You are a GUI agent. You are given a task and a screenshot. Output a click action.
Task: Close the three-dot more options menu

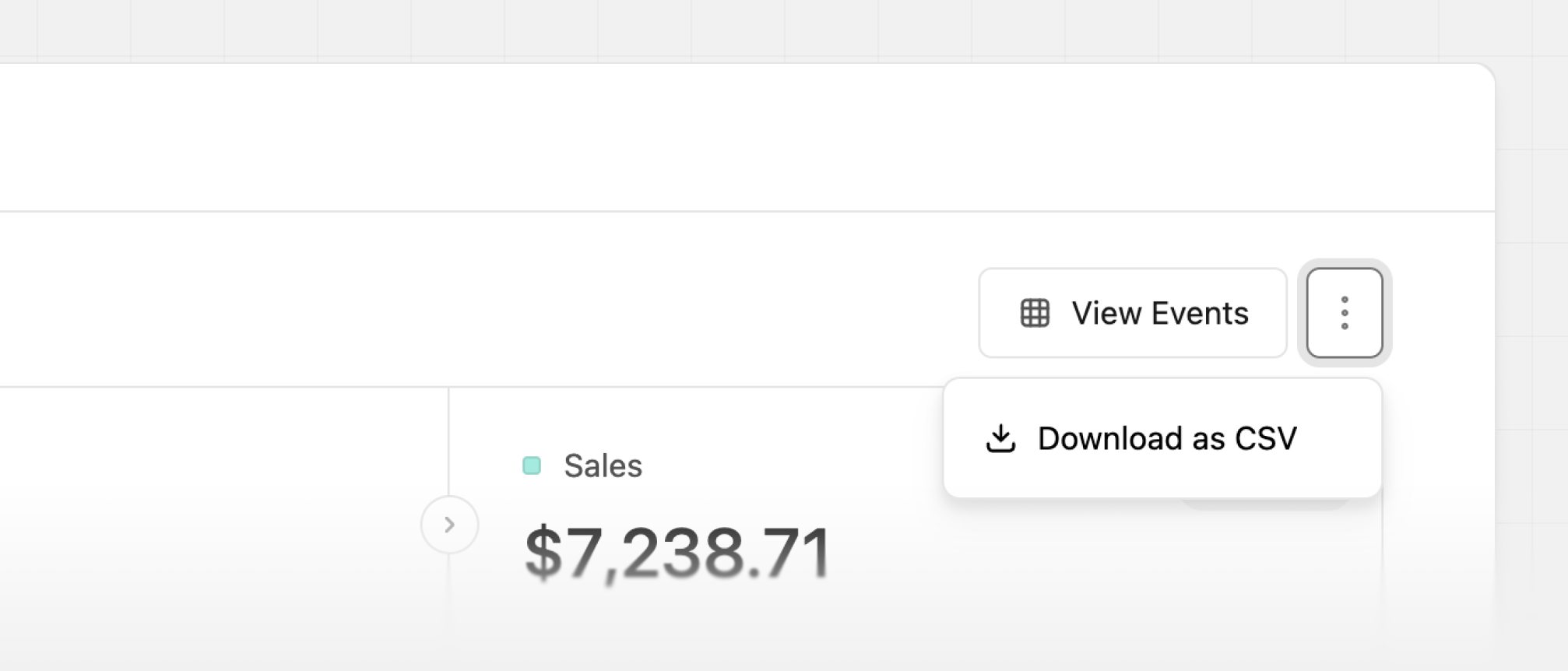tap(1345, 313)
